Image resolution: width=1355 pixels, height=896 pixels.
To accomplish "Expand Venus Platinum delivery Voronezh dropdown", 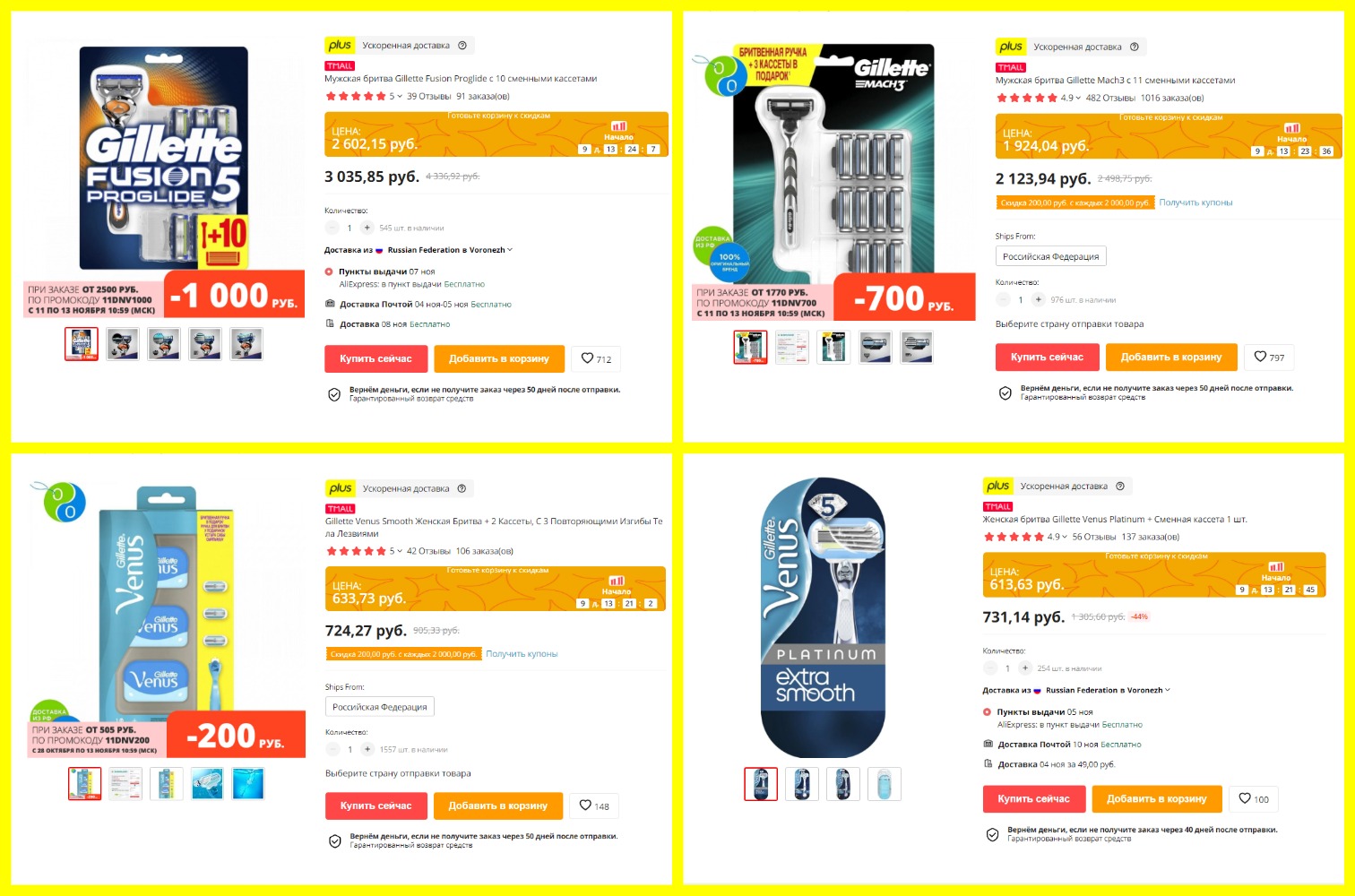I will [x=1108, y=691].
